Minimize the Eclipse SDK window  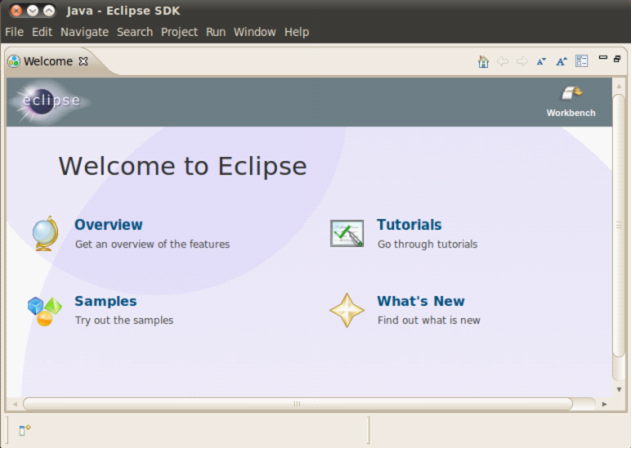pyautogui.click(x=33, y=10)
